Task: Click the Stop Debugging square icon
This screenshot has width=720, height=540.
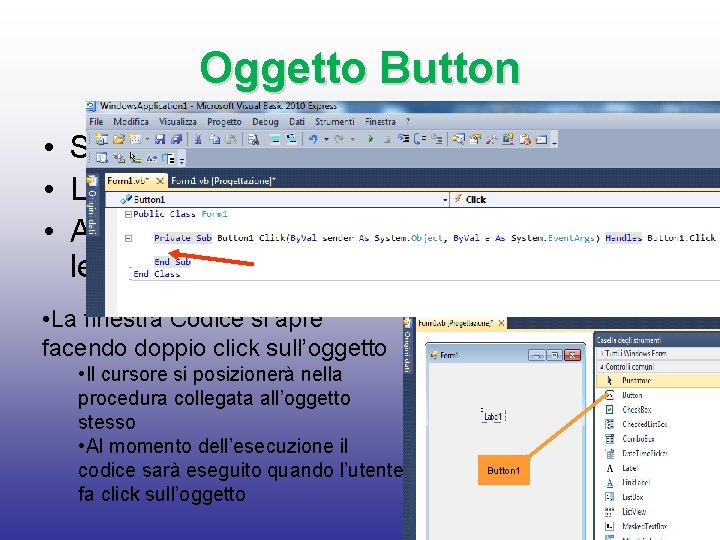Action: [387, 140]
